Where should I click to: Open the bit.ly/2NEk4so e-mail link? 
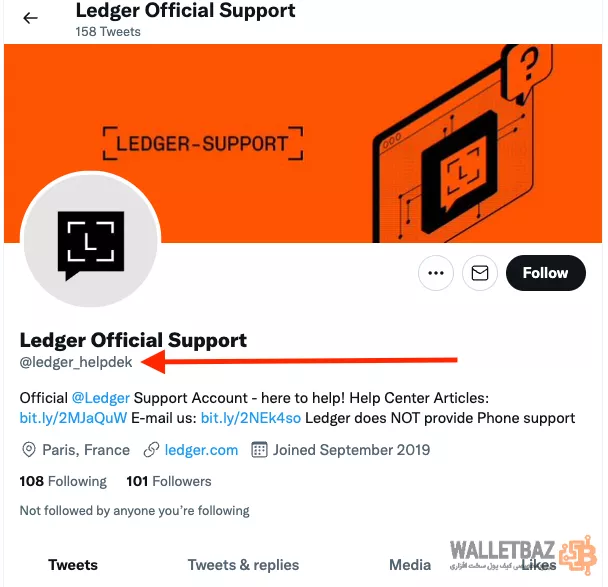(x=251, y=418)
